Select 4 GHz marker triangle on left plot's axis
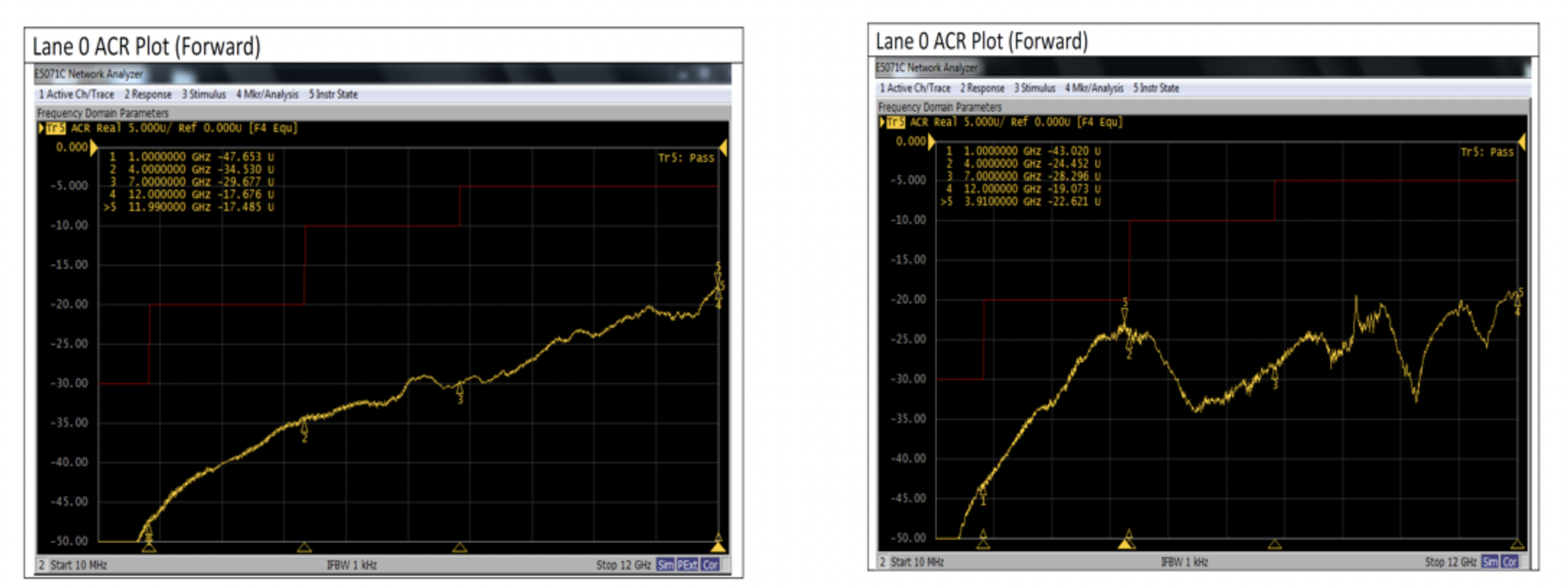Viewport: 1568px width, 588px height. (x=304, y=548)
